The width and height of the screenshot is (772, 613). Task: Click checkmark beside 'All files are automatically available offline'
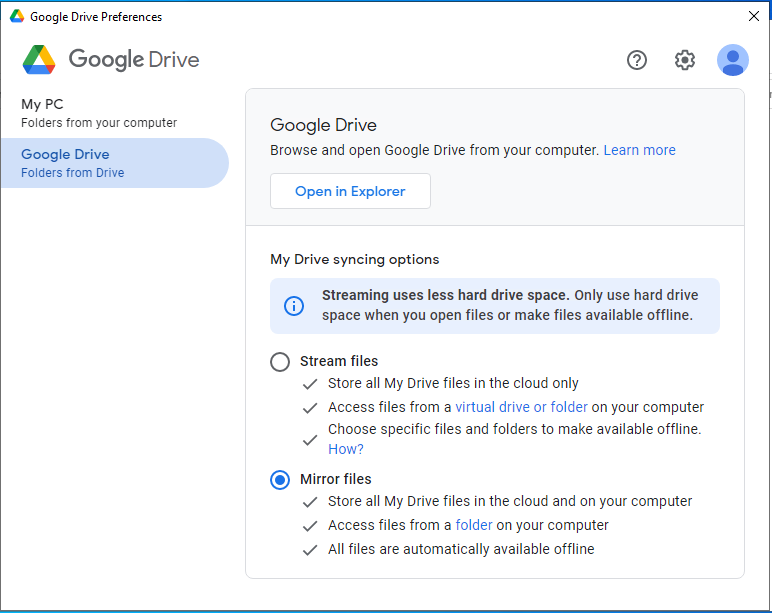pyautogui.click(x=310, y=549)
